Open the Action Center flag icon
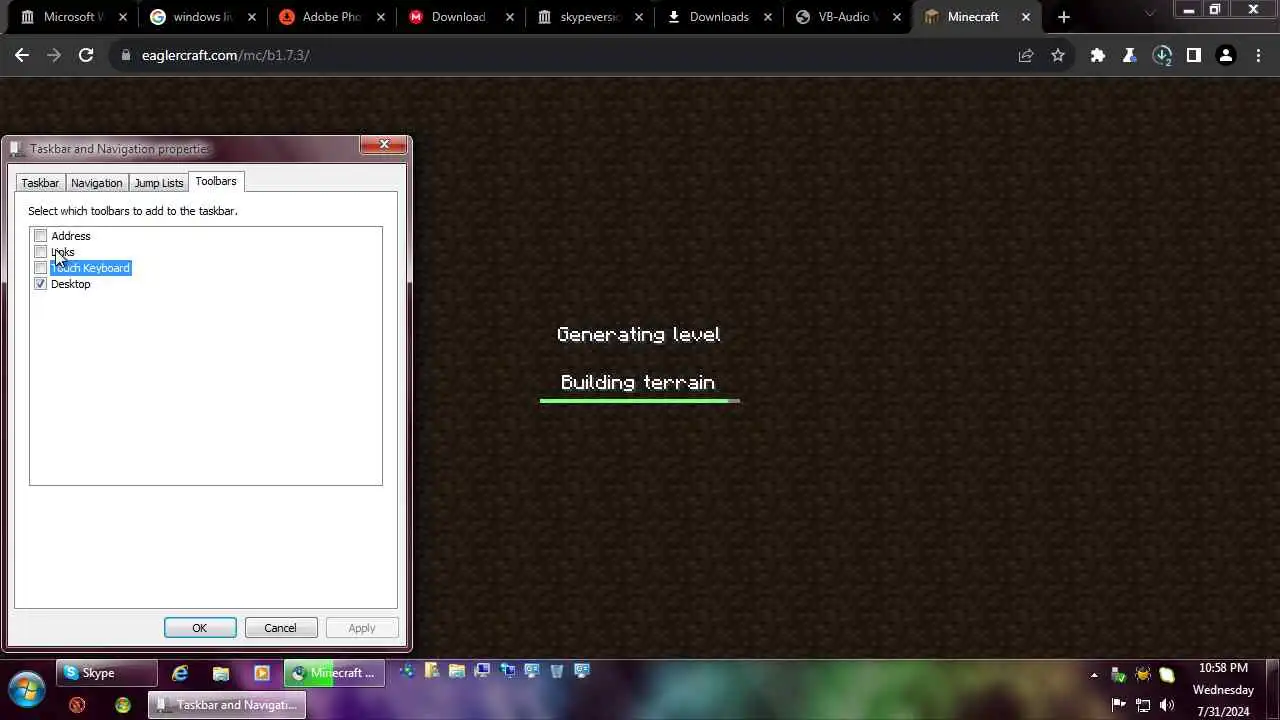The width and height of the screenshot is (1280, 720). (x=1119, y=705)
